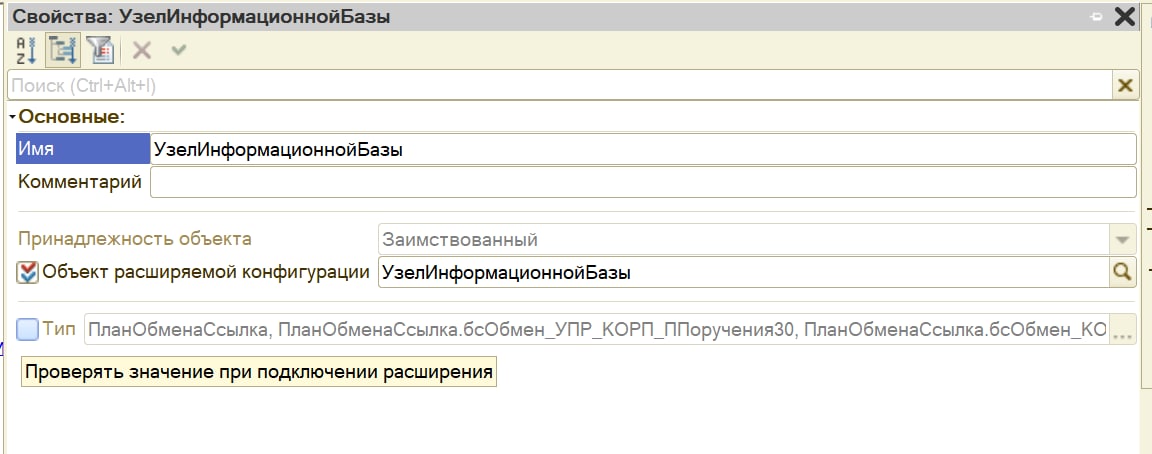Close the Свойства panel
1152x454 pixels.
pos(1125,16)
